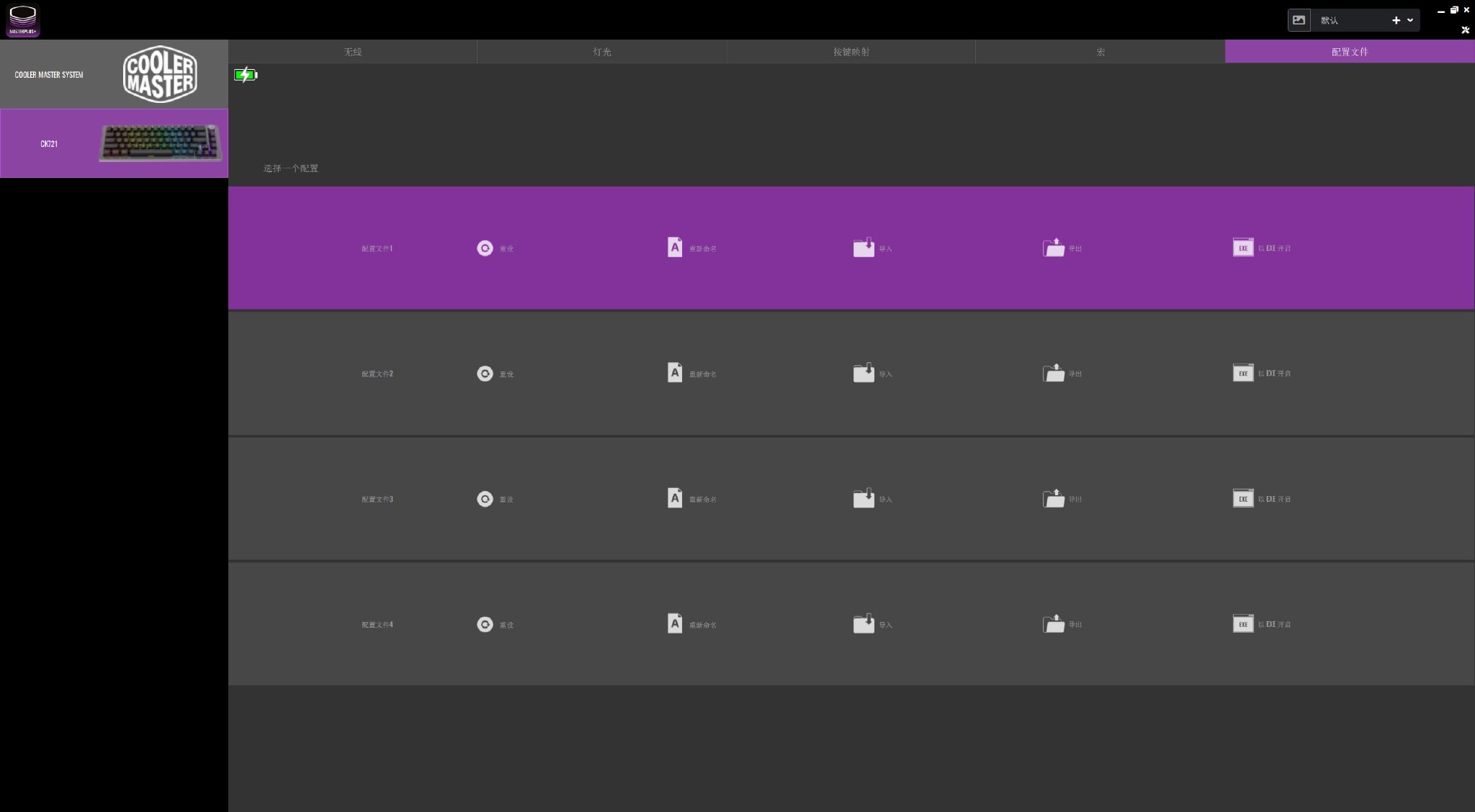Viewport: 1475px width, 812px height.
Task: Open the tools settings wrench icon
Action: [1465, 30]
